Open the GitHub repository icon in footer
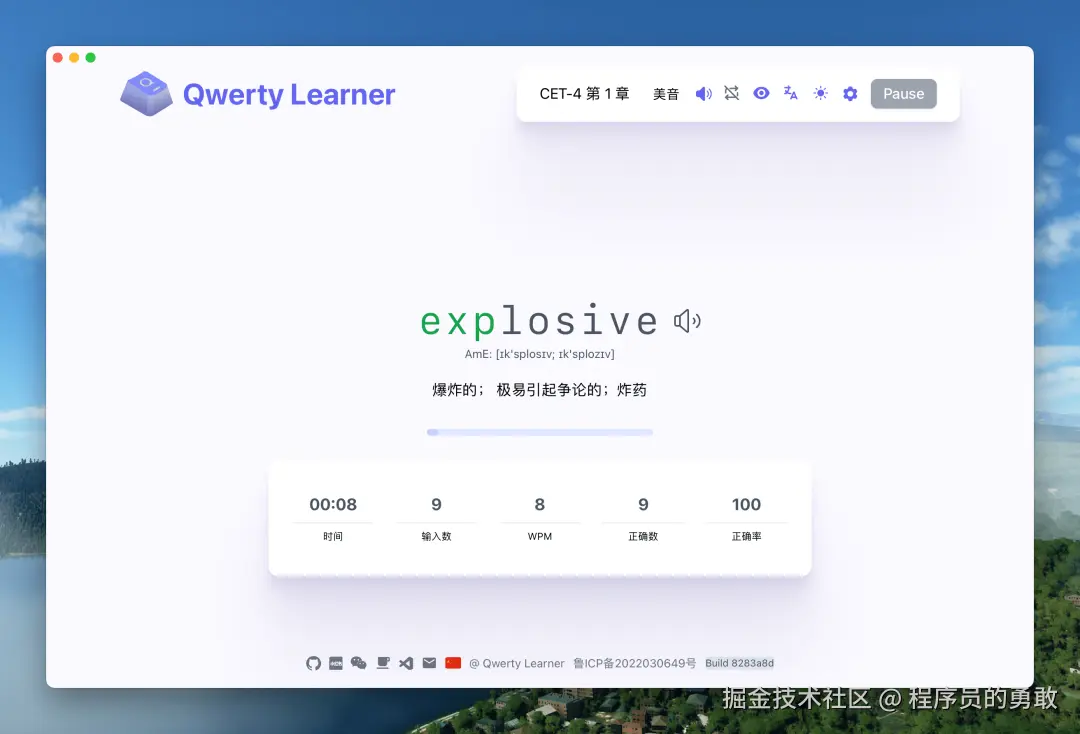 [x=313, y=663]
